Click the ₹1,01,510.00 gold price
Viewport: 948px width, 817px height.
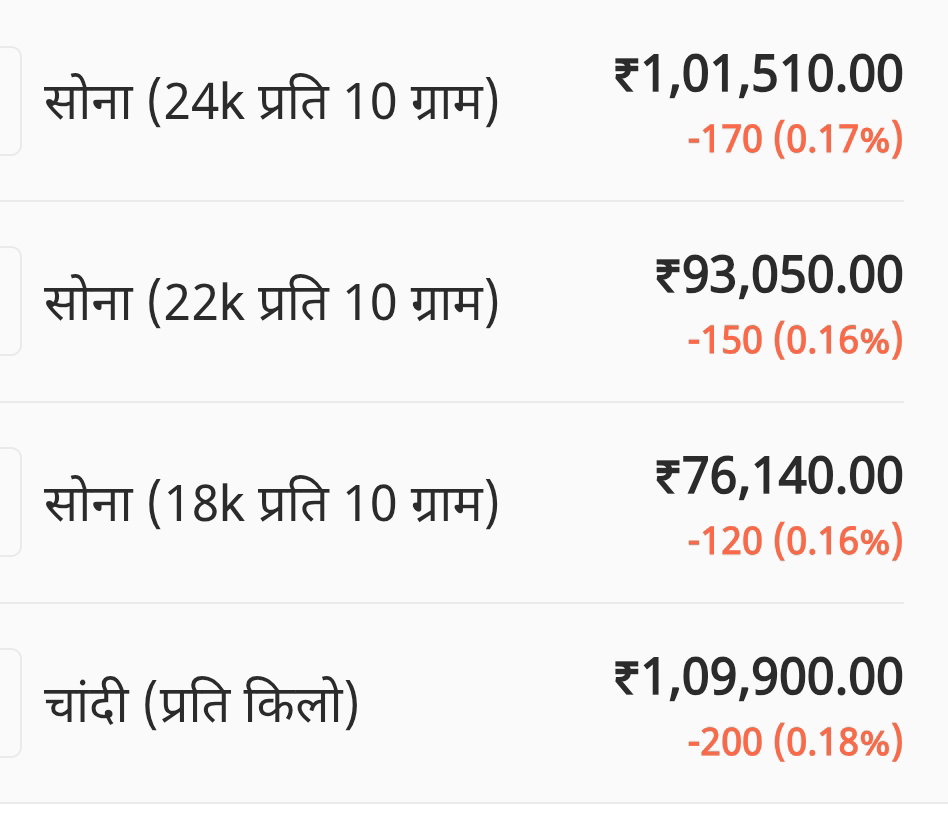pos(759,74)
